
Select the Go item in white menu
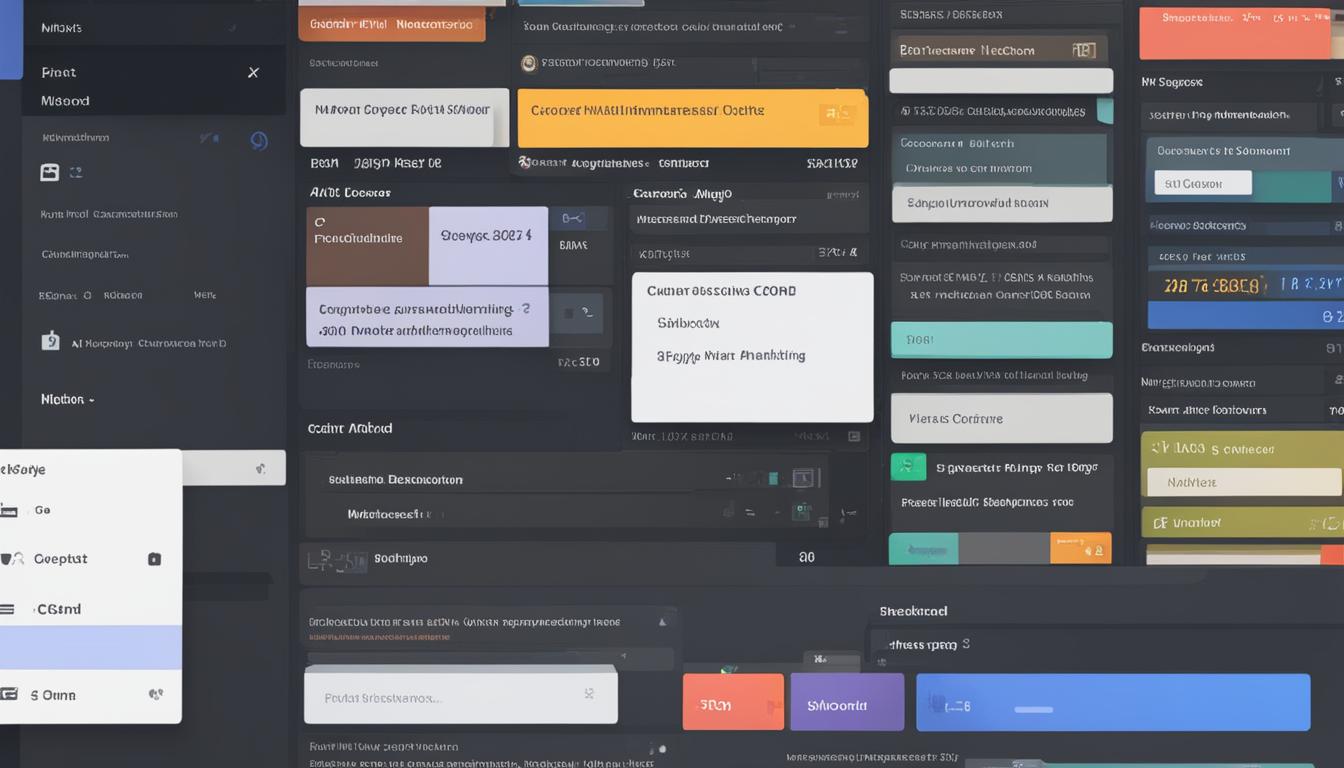click(x=42, y=510)
